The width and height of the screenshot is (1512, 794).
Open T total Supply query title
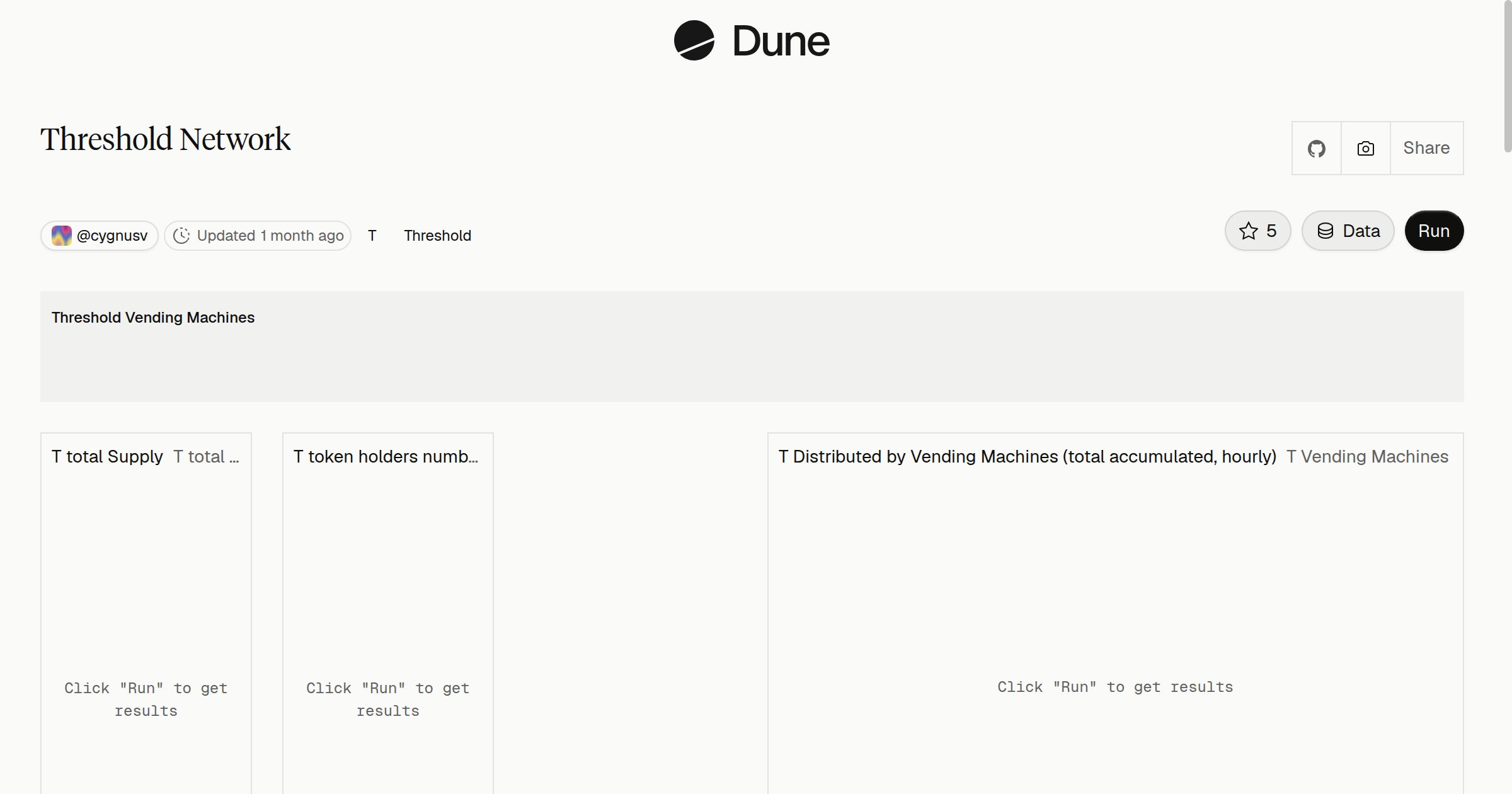(x=107, y=456)
